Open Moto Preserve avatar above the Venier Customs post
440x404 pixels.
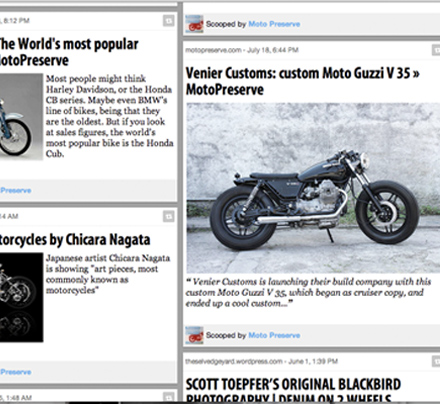coord(194,24)
